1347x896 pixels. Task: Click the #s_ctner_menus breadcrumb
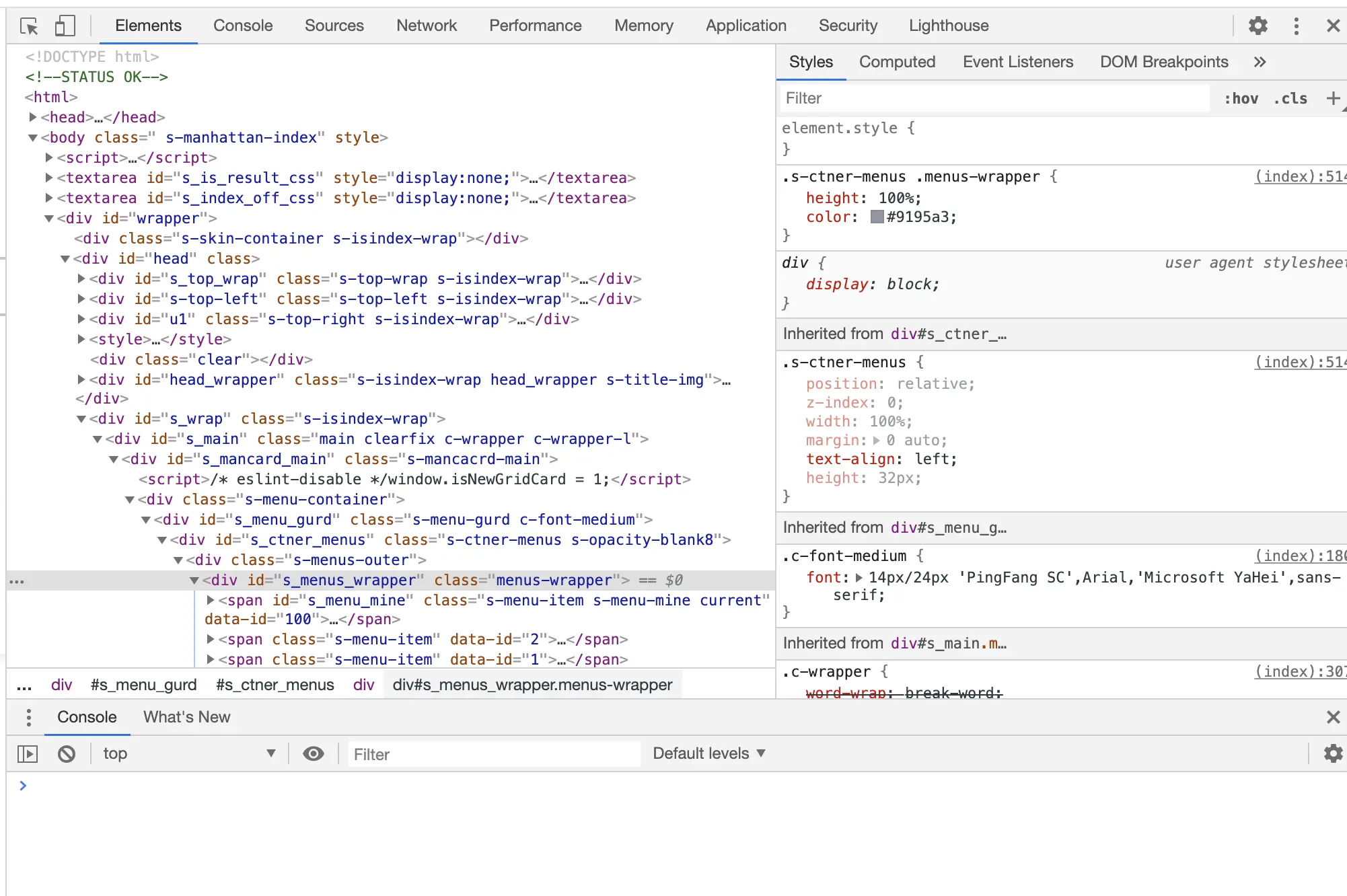coord(275,685)
